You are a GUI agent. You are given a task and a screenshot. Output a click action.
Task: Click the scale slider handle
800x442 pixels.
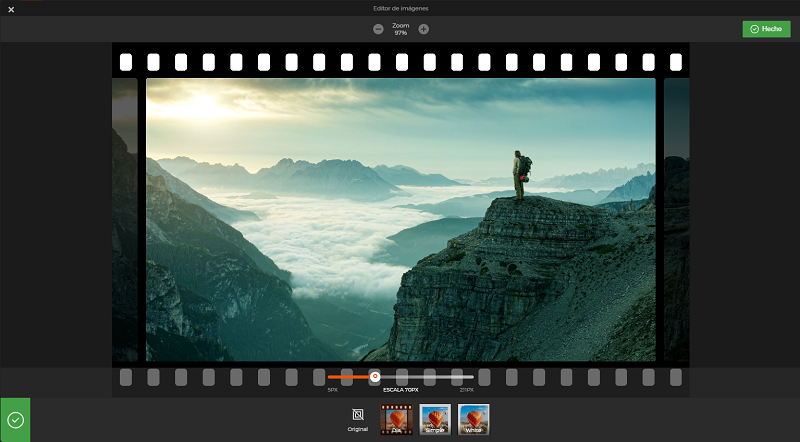(375, 377)
